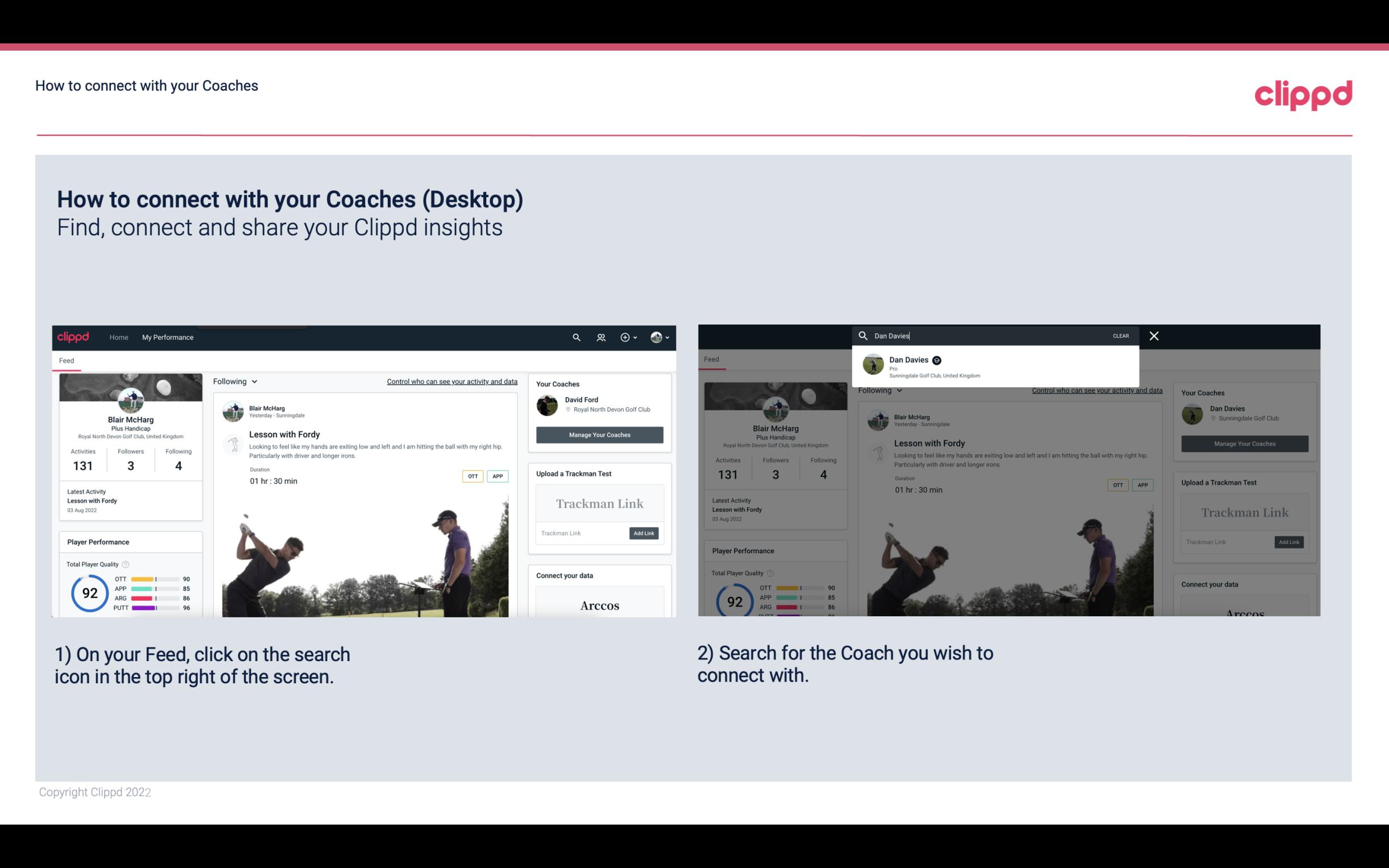1389x868 pixels.
Task: Click the close search button (X icon)
Action: point(1153,335)
